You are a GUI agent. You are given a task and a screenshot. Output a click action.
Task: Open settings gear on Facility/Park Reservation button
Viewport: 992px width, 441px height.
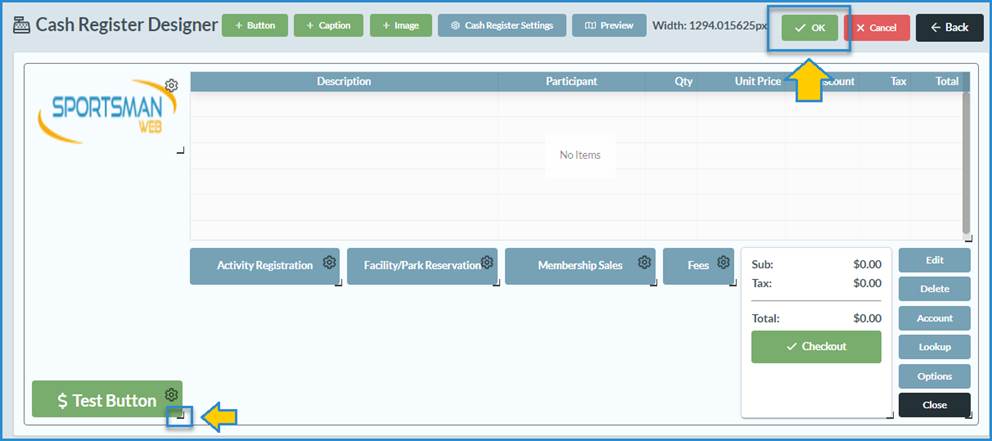point(487,263)
